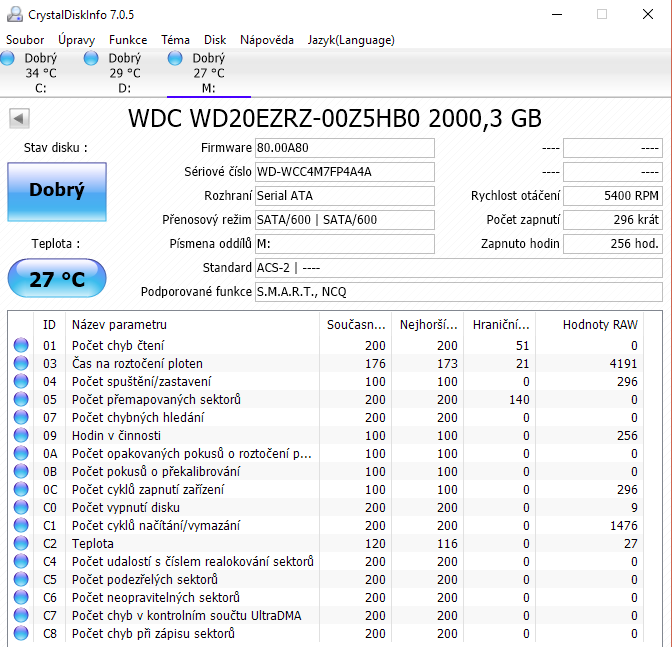Click the ID column header
Screen dimensions: 672x647
pos(49,324)
